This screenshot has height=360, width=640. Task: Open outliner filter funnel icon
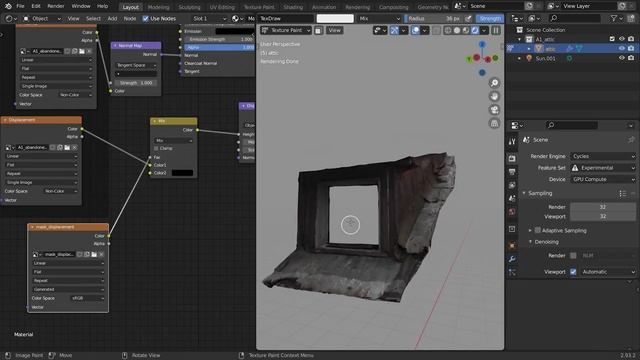click(614, 18)
